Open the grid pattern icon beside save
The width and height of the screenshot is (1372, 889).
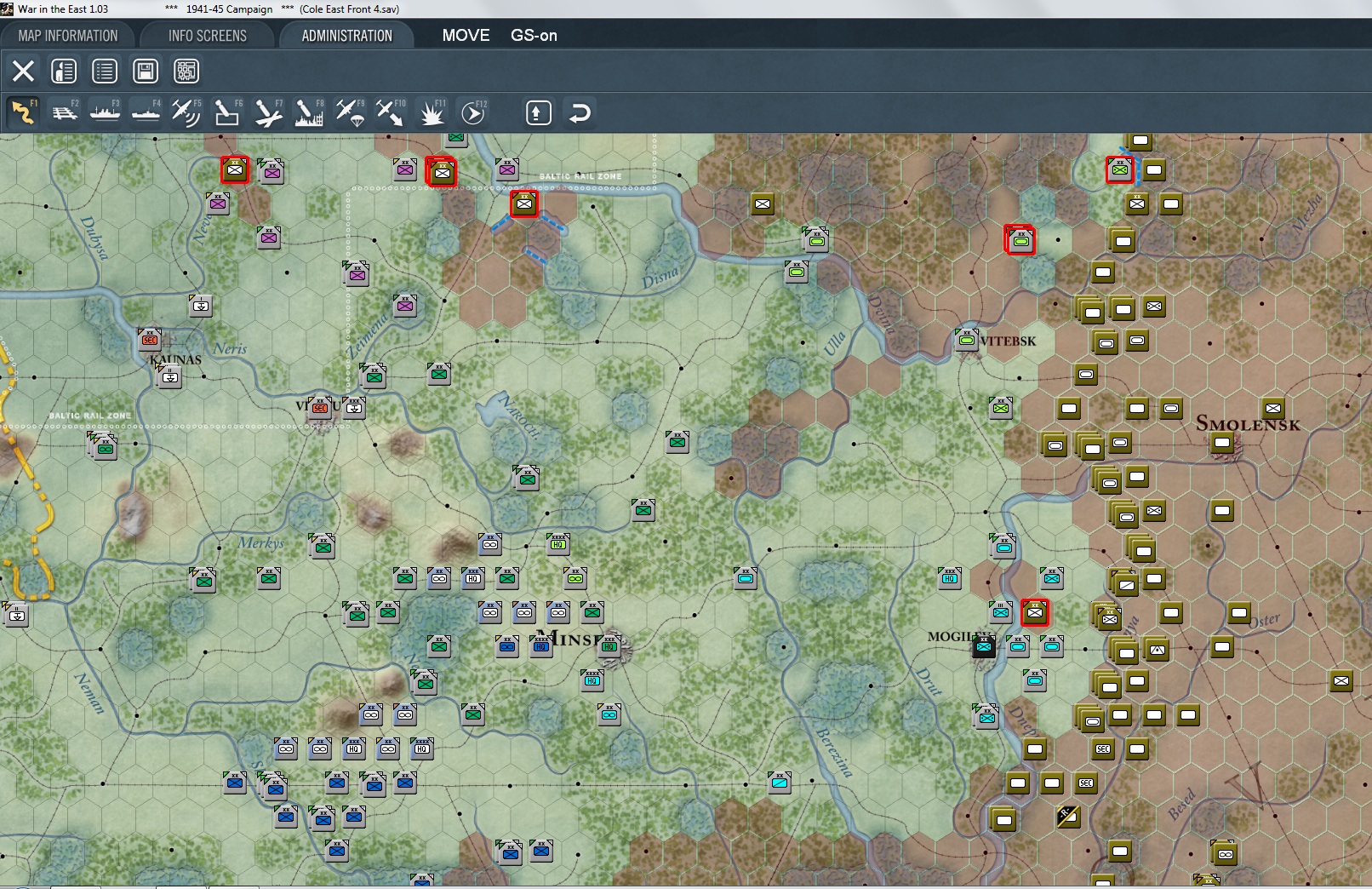(186, 71)
